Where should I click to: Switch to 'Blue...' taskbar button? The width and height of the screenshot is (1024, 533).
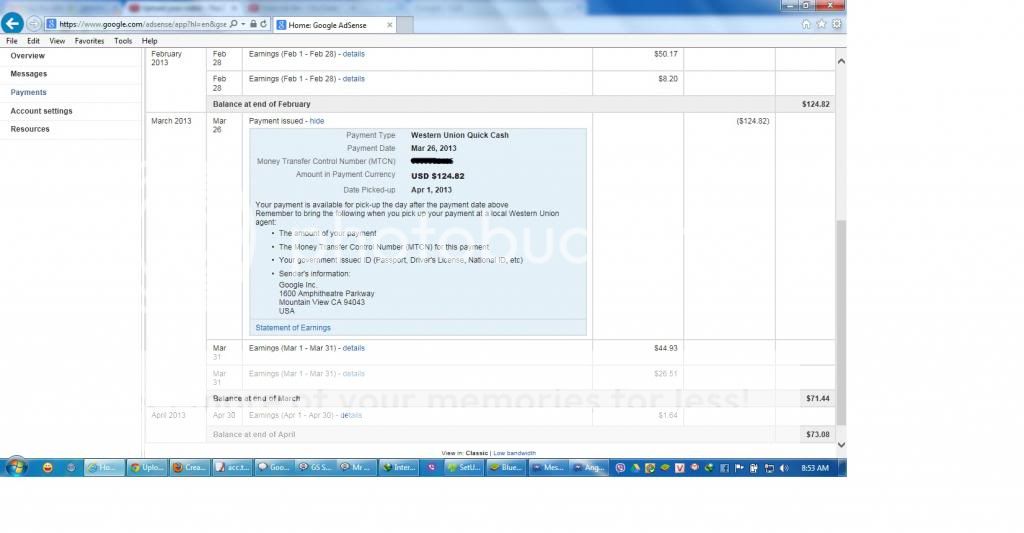coord(506,467)
